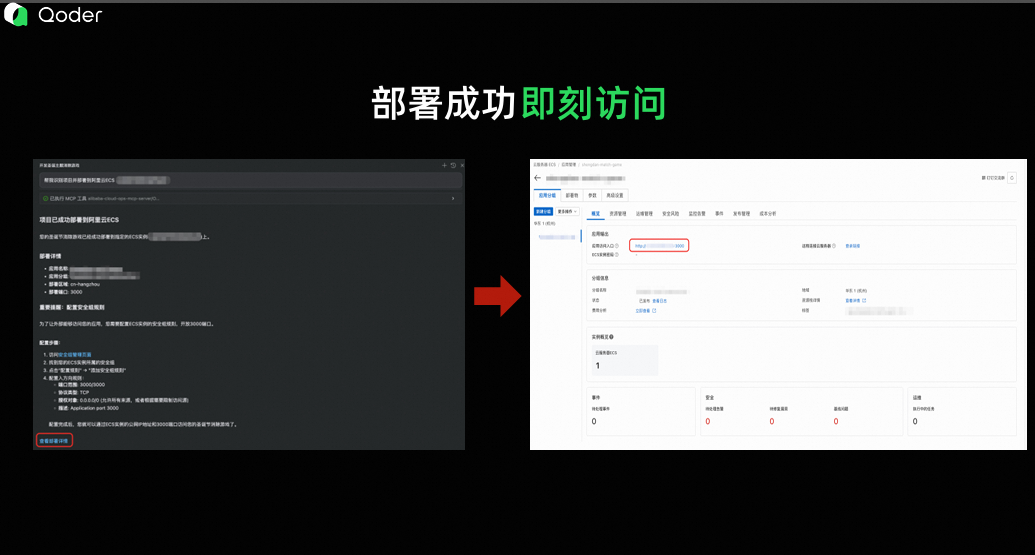The width and height of the screenshot is (1035, 555).
Task: Close the Qoder chat panel with X icon
Action: point(462,166)
